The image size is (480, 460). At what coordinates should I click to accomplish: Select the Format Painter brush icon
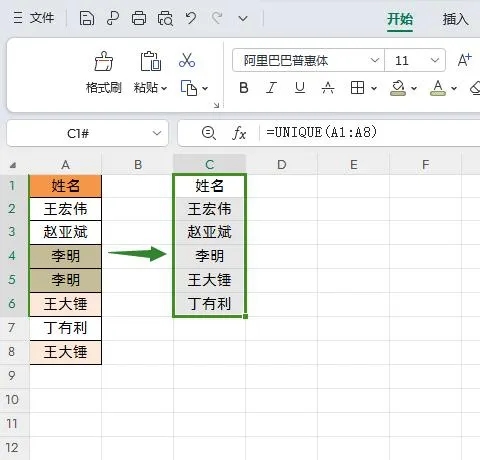104,61
